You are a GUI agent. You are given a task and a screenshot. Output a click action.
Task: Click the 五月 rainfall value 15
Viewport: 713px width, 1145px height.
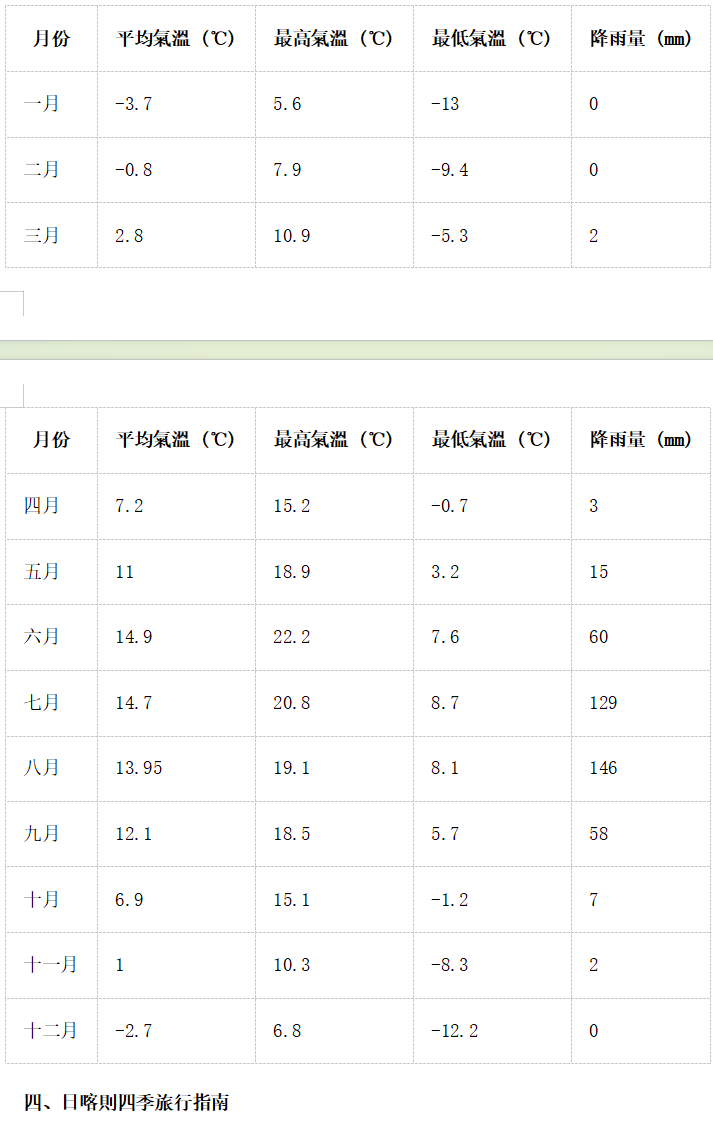click(x=598, y=572)
